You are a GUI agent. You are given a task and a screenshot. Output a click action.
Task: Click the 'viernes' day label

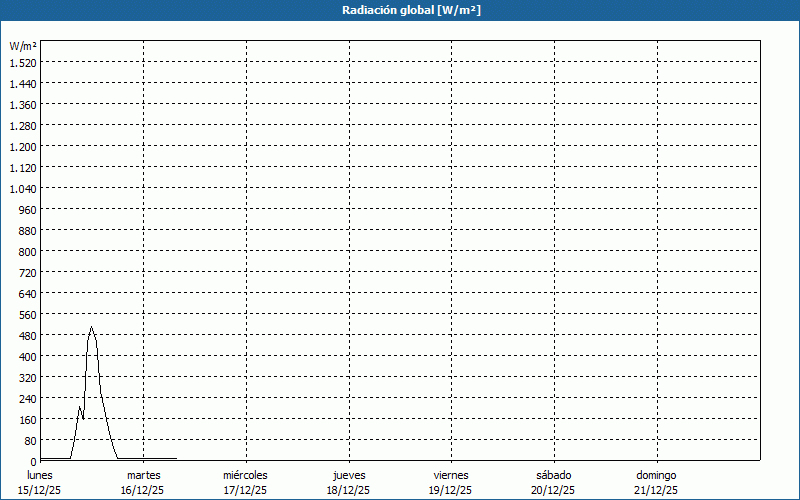tap(451, 475)
